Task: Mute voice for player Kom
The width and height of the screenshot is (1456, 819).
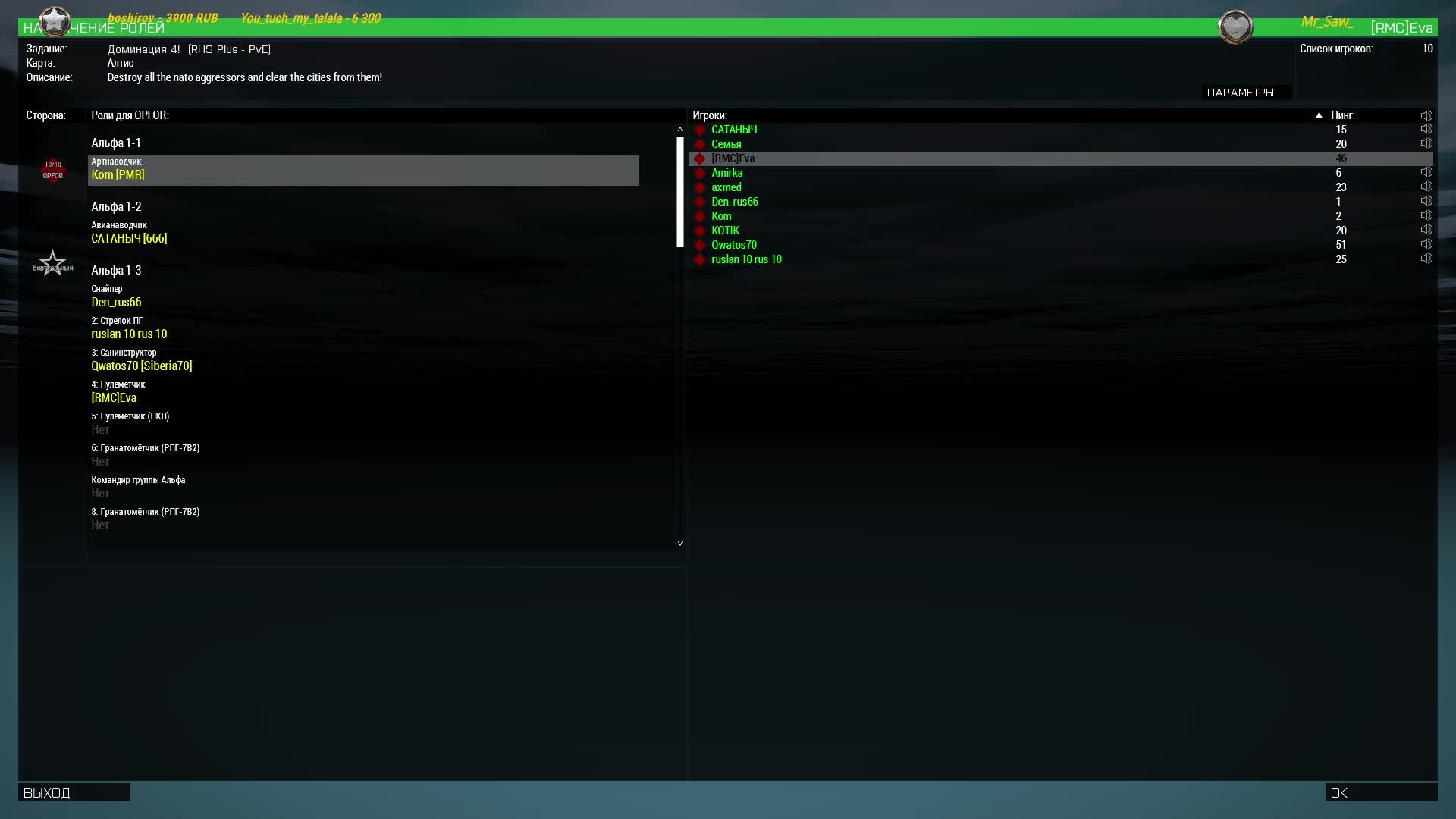Action: pos(1426,216)
